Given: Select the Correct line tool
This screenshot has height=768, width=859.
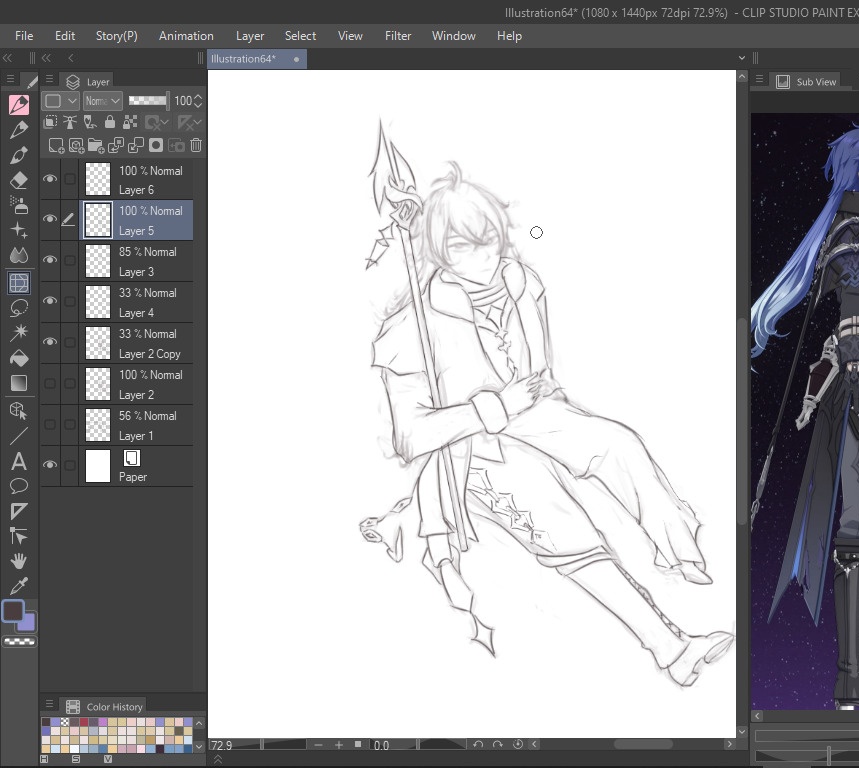Looking at the screenshot, I should tap(19, 536).
